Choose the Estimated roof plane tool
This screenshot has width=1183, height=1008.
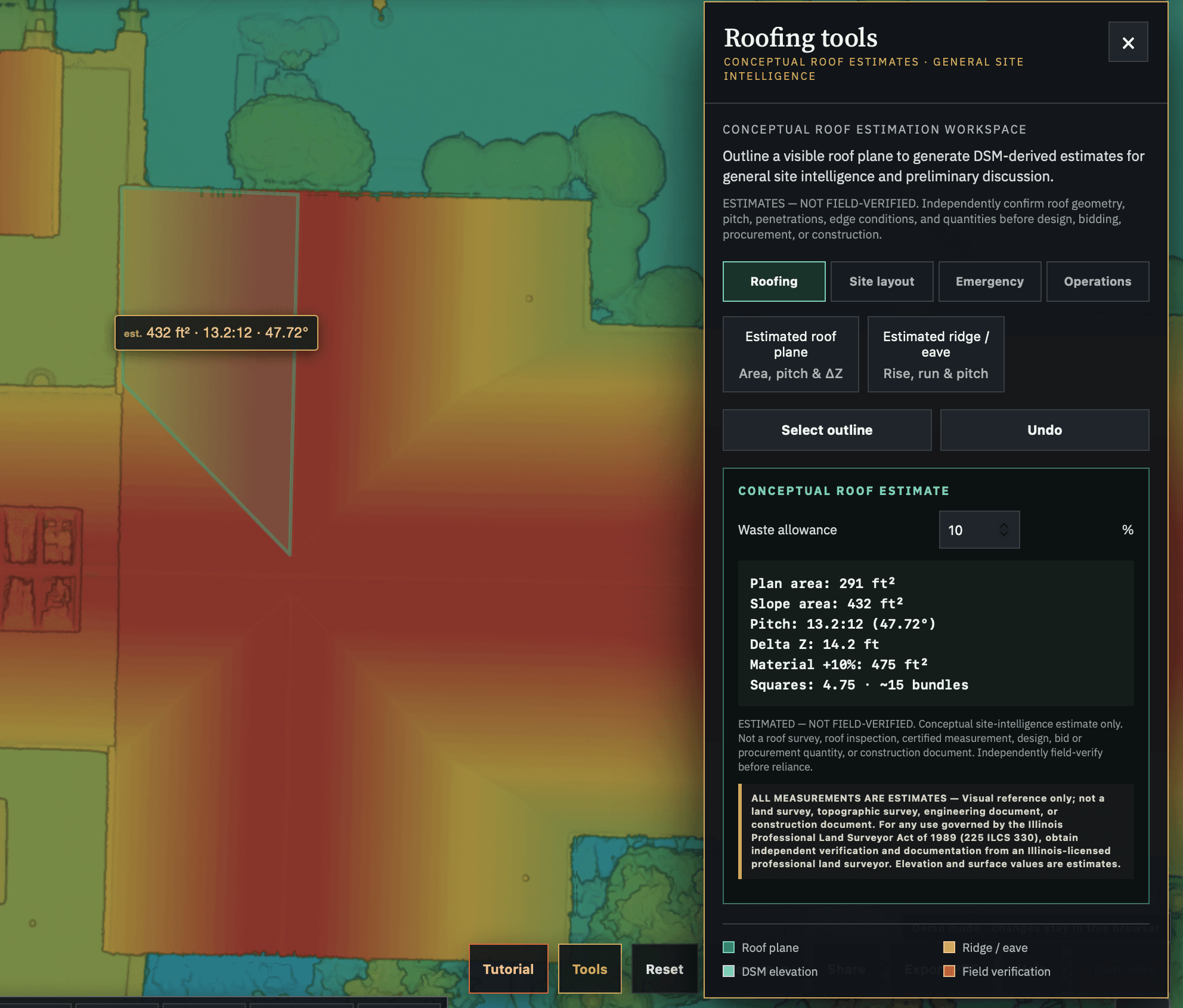[791, 354]
